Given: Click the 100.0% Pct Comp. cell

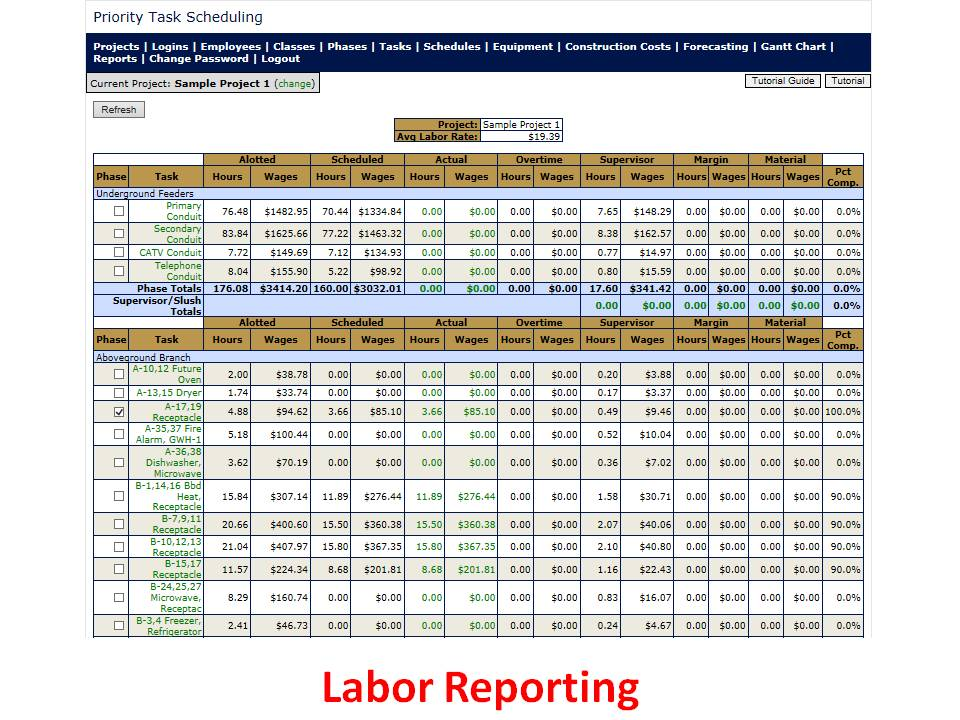Looking at the screenshot, I should click(842, 412).
